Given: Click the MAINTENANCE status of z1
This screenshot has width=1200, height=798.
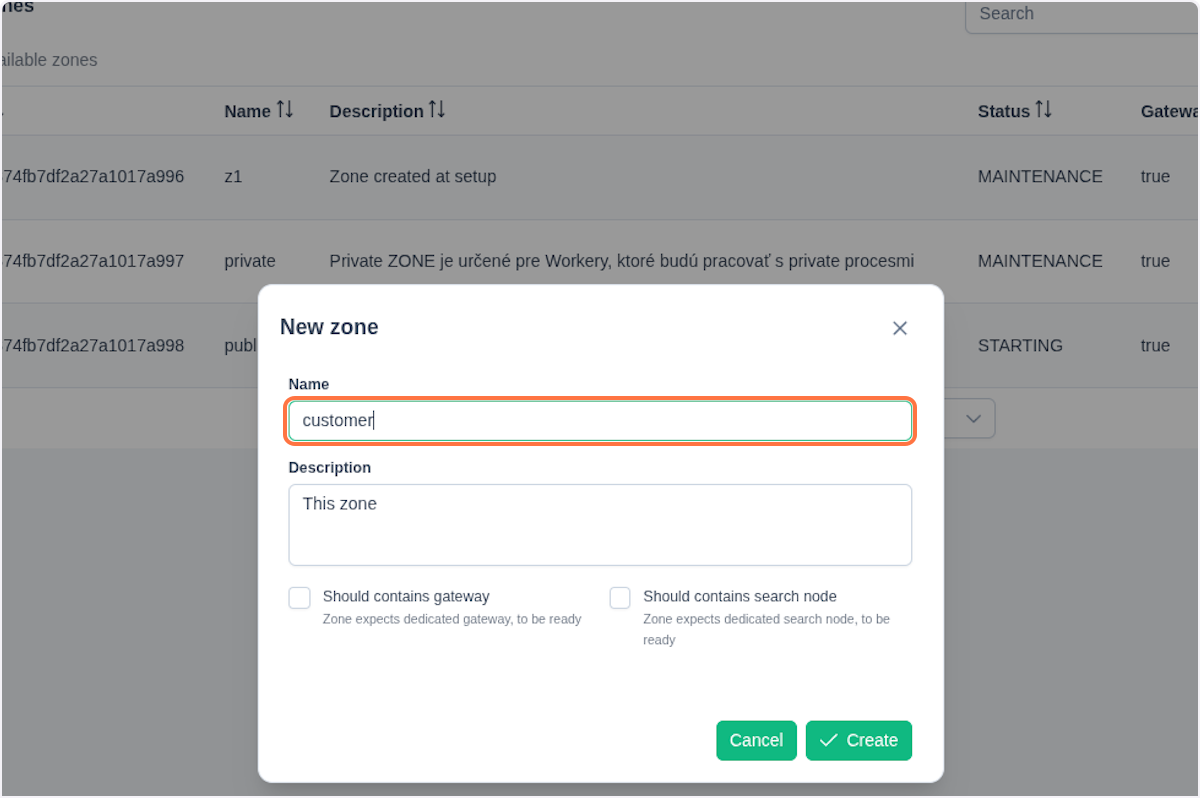Looking at the screenshot, I should (x=1039, y=177).
